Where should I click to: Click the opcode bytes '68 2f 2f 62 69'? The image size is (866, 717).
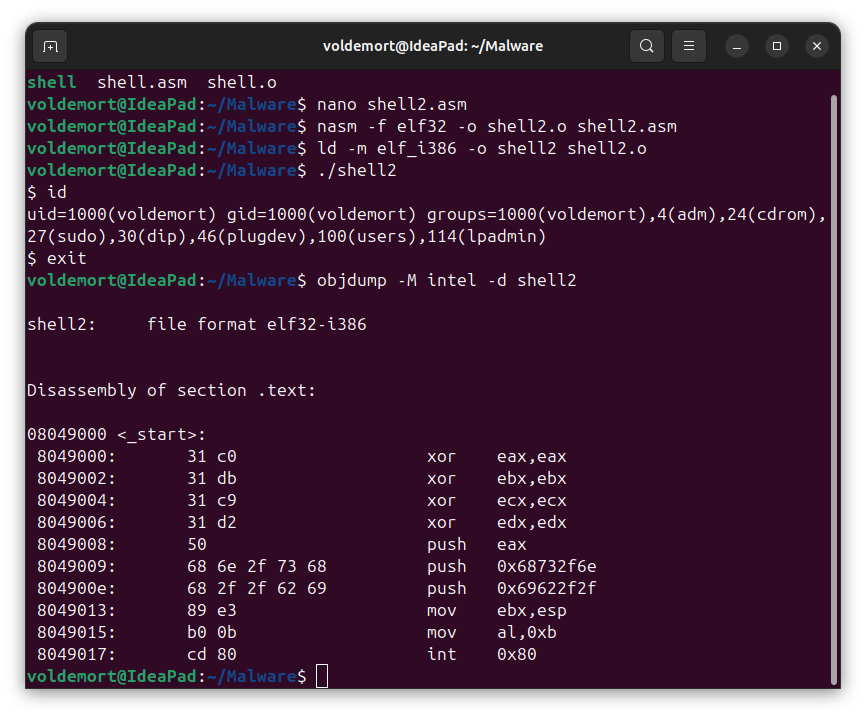point(257,589)
